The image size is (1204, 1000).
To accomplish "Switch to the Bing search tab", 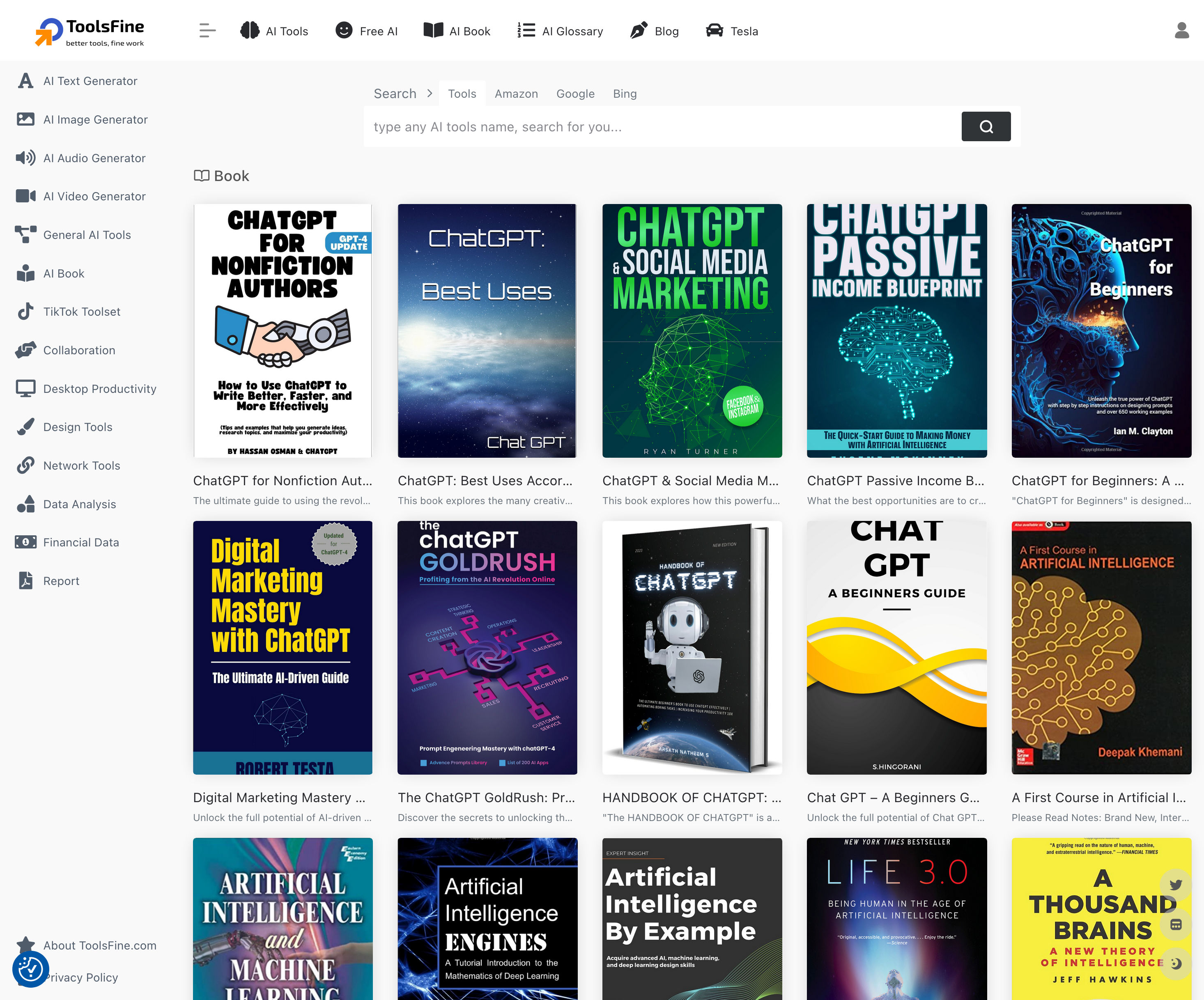I will click(624, 94).
